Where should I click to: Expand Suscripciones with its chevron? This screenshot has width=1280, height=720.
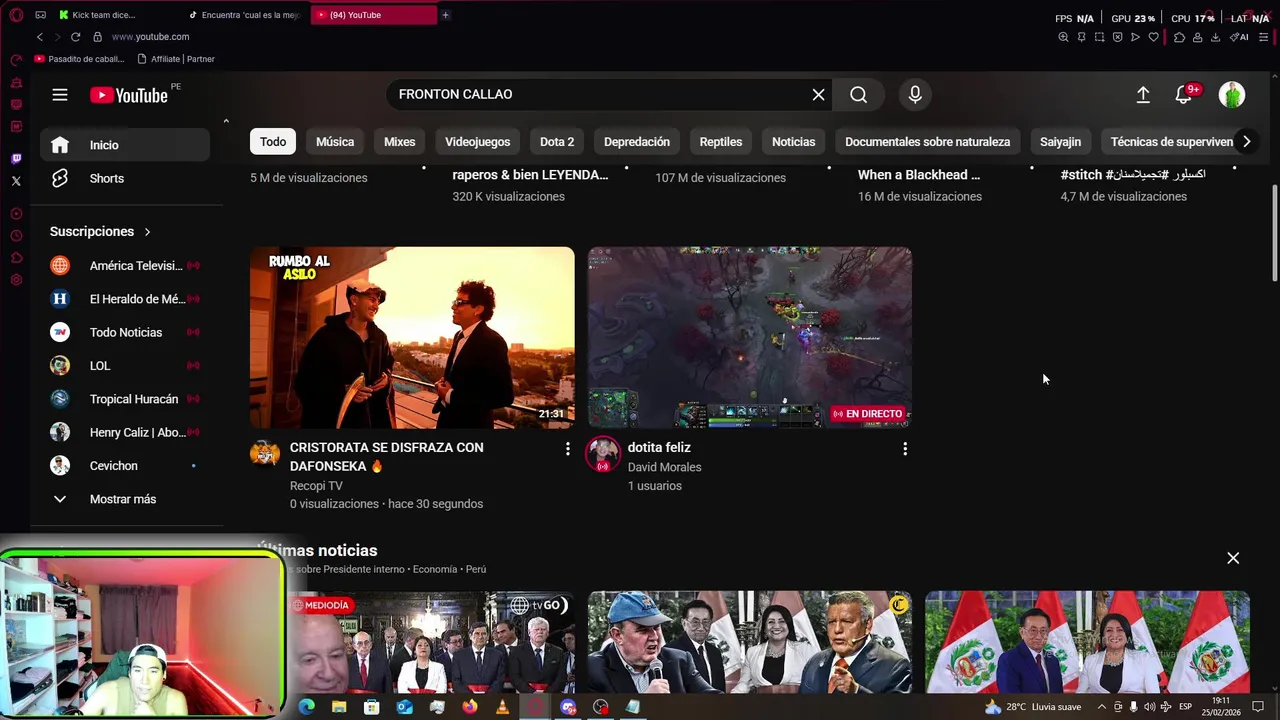[147, 232]
